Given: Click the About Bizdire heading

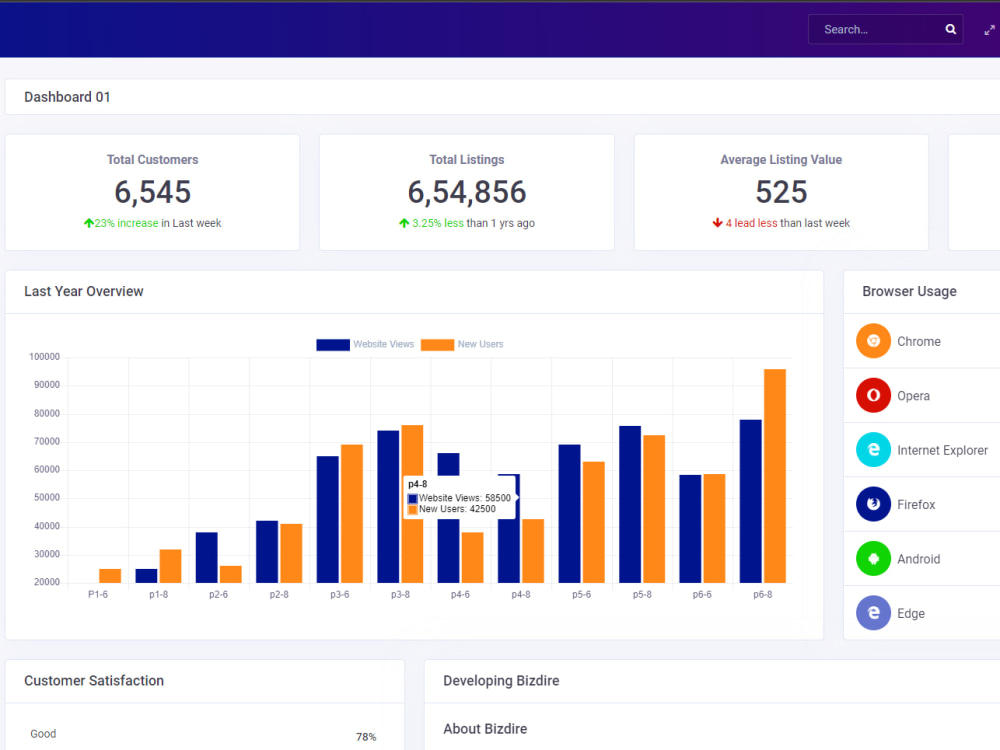Looking at the screenshot, I should pos(485,729).
